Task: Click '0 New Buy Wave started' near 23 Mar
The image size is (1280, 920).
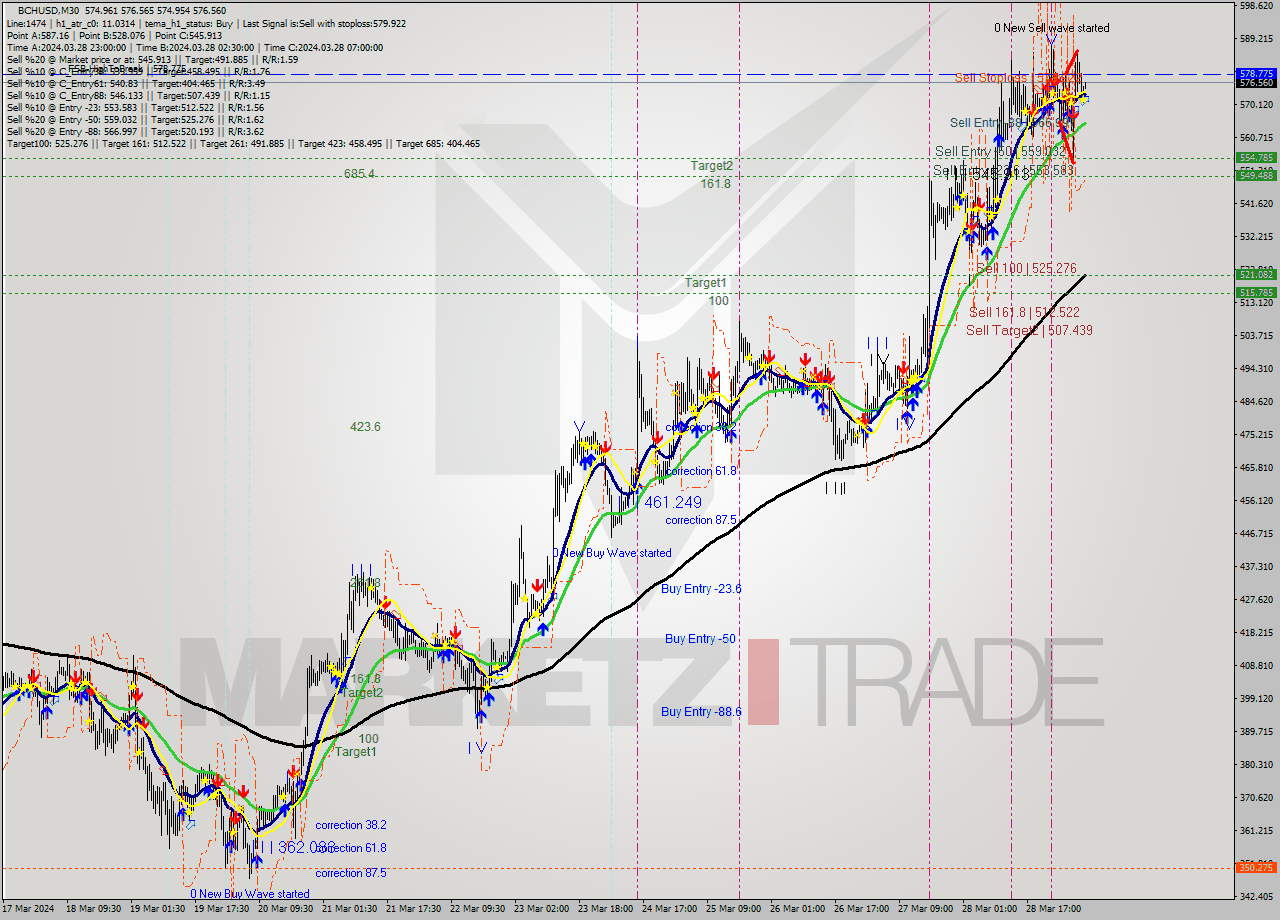Action: click(x=612, y=553)
